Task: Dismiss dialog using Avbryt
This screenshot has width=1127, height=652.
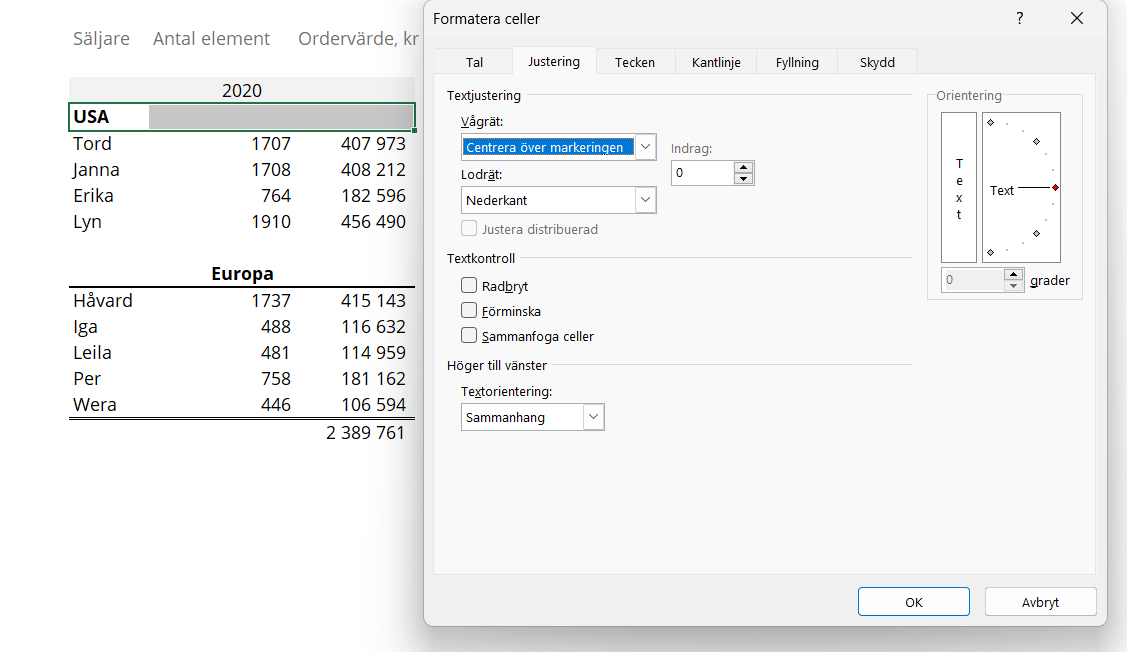Action: tap(1040, 601)
